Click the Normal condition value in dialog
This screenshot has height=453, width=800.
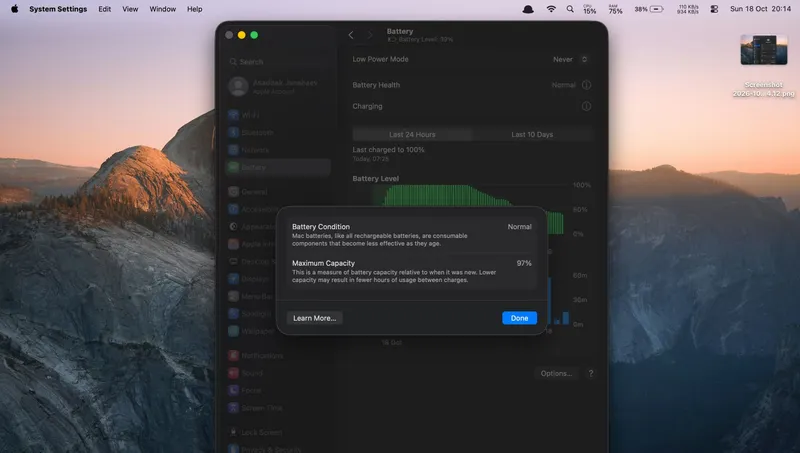pos(519,226)
